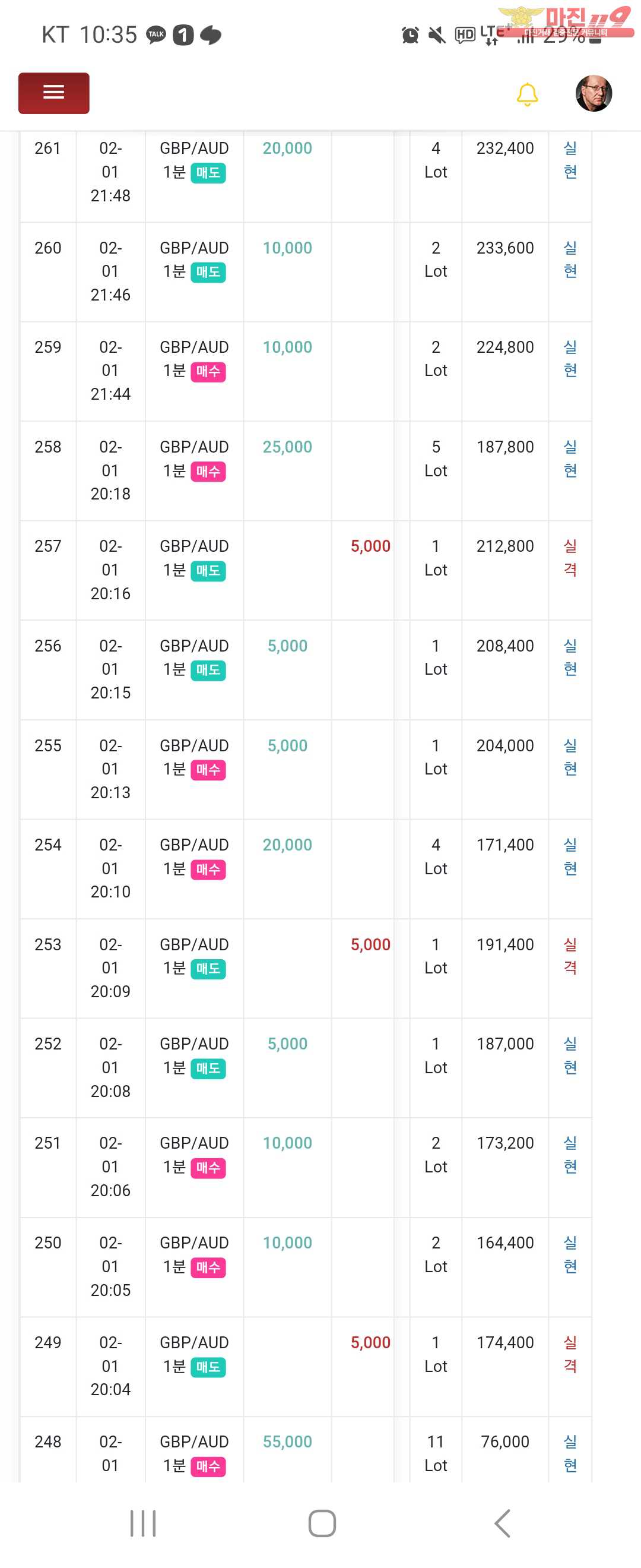Viewport: 641px width, 1568px height.
Task: Tap the 매수 badge in row 254
Action: click(208, 869)
